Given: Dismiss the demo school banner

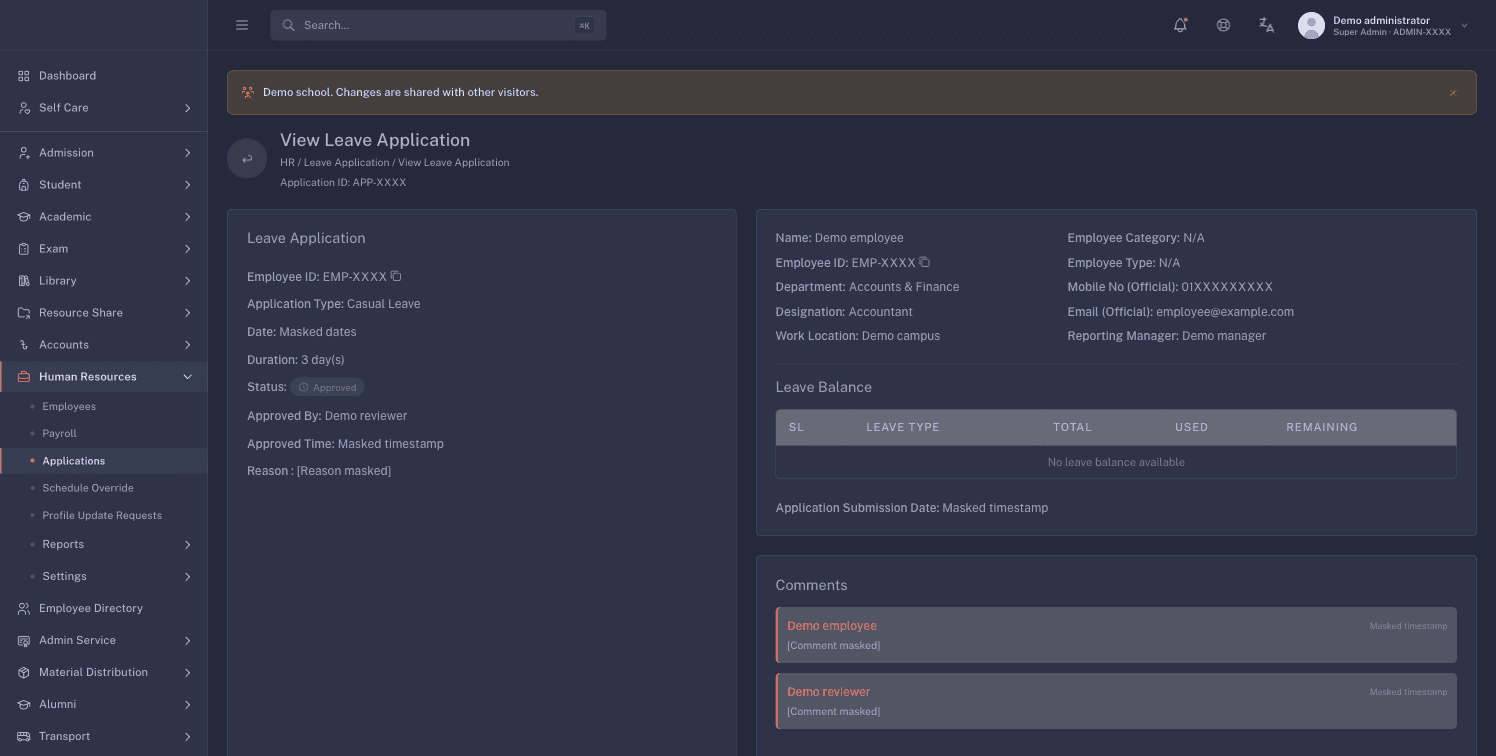Looking at the screenshot, I should 1453,93.
